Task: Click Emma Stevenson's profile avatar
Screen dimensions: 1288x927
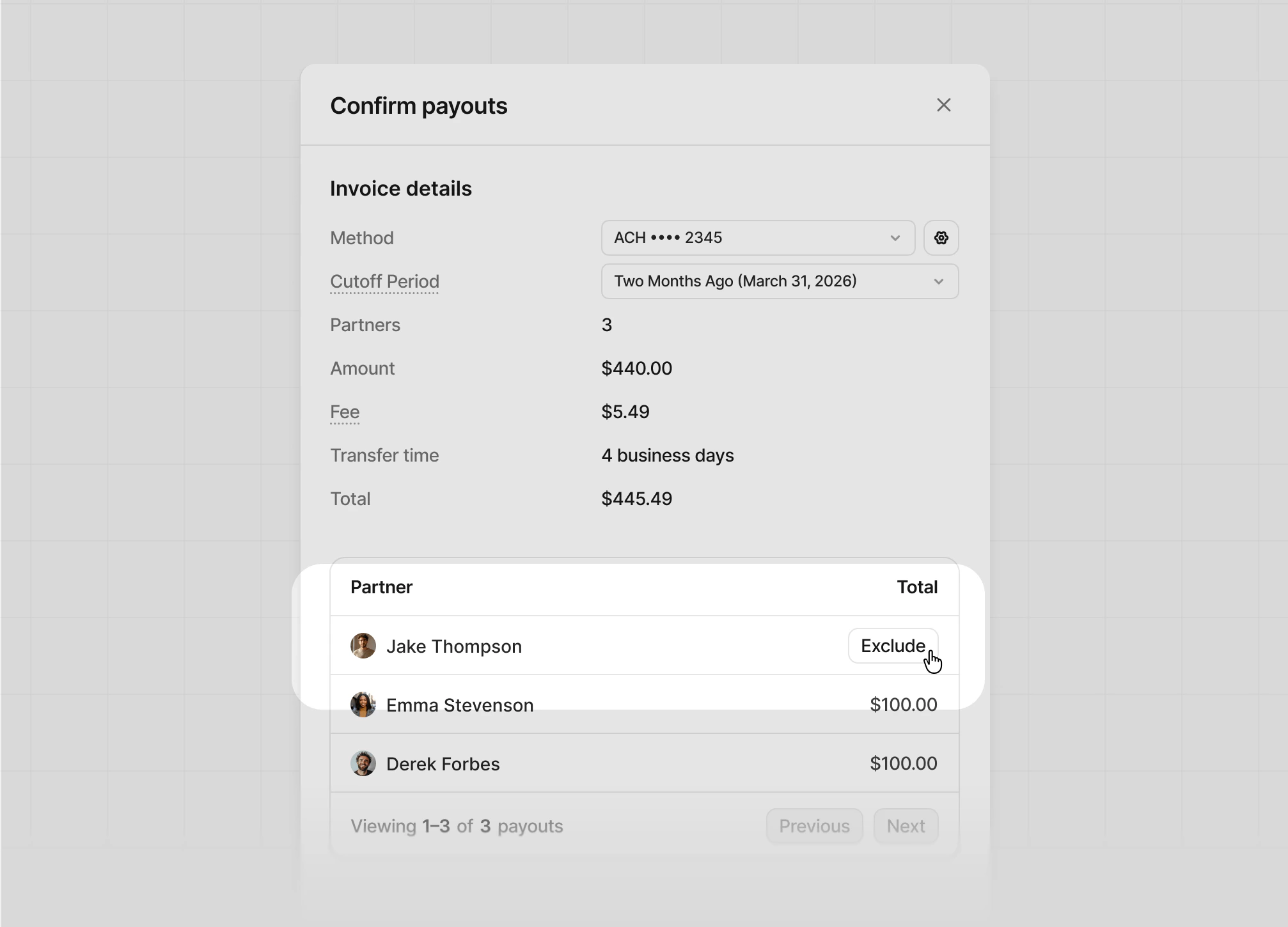Action: point(363,705)
